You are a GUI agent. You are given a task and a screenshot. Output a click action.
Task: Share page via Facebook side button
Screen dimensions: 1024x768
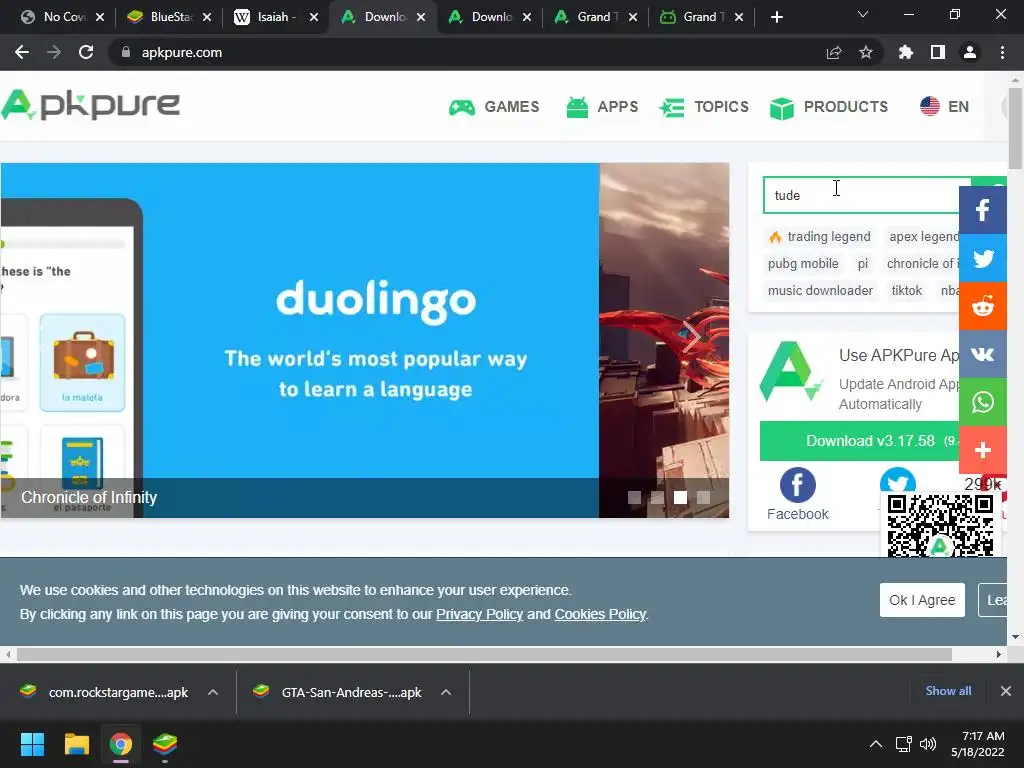point(982,210)
